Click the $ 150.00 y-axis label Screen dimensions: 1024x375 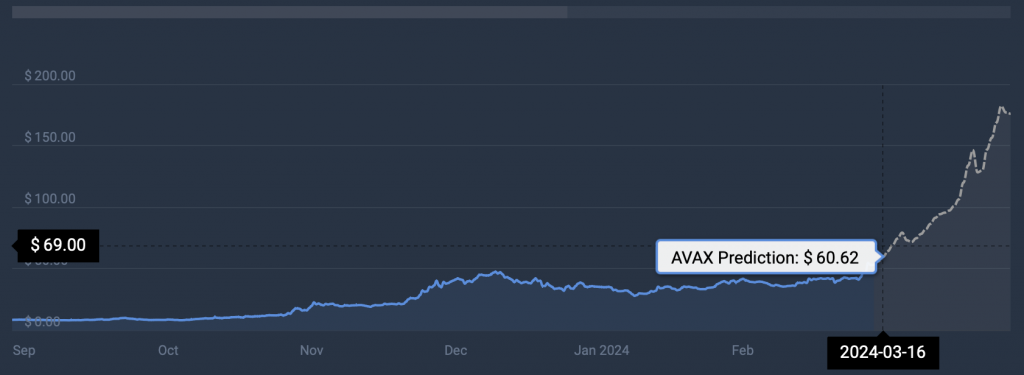tap(50, 138)
